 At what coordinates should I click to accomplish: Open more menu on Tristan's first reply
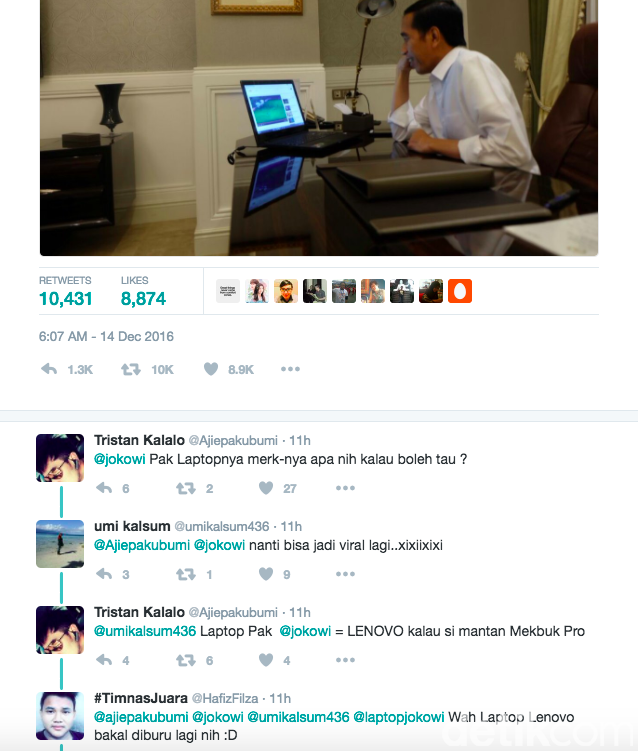345,488
